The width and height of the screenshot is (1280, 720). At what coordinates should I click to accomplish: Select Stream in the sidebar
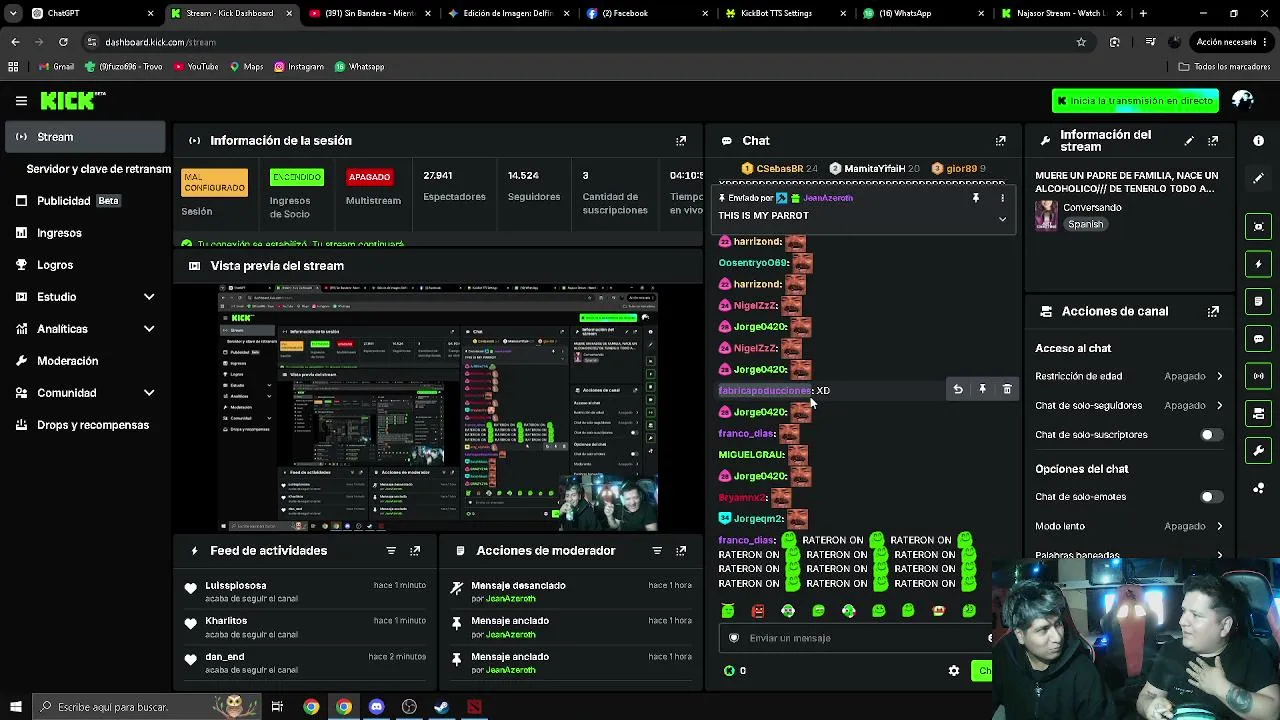pyautogui.click(x=86, y=137)
